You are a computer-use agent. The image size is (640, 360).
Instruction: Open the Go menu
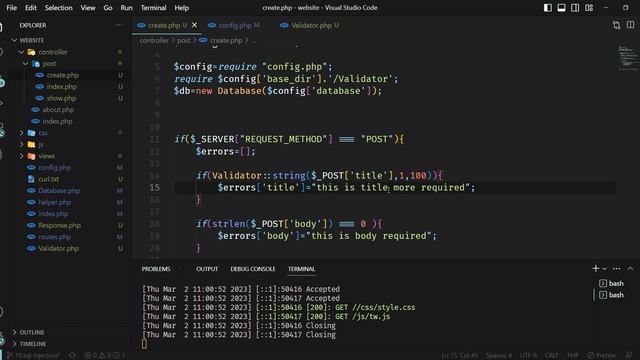point(108,8)
